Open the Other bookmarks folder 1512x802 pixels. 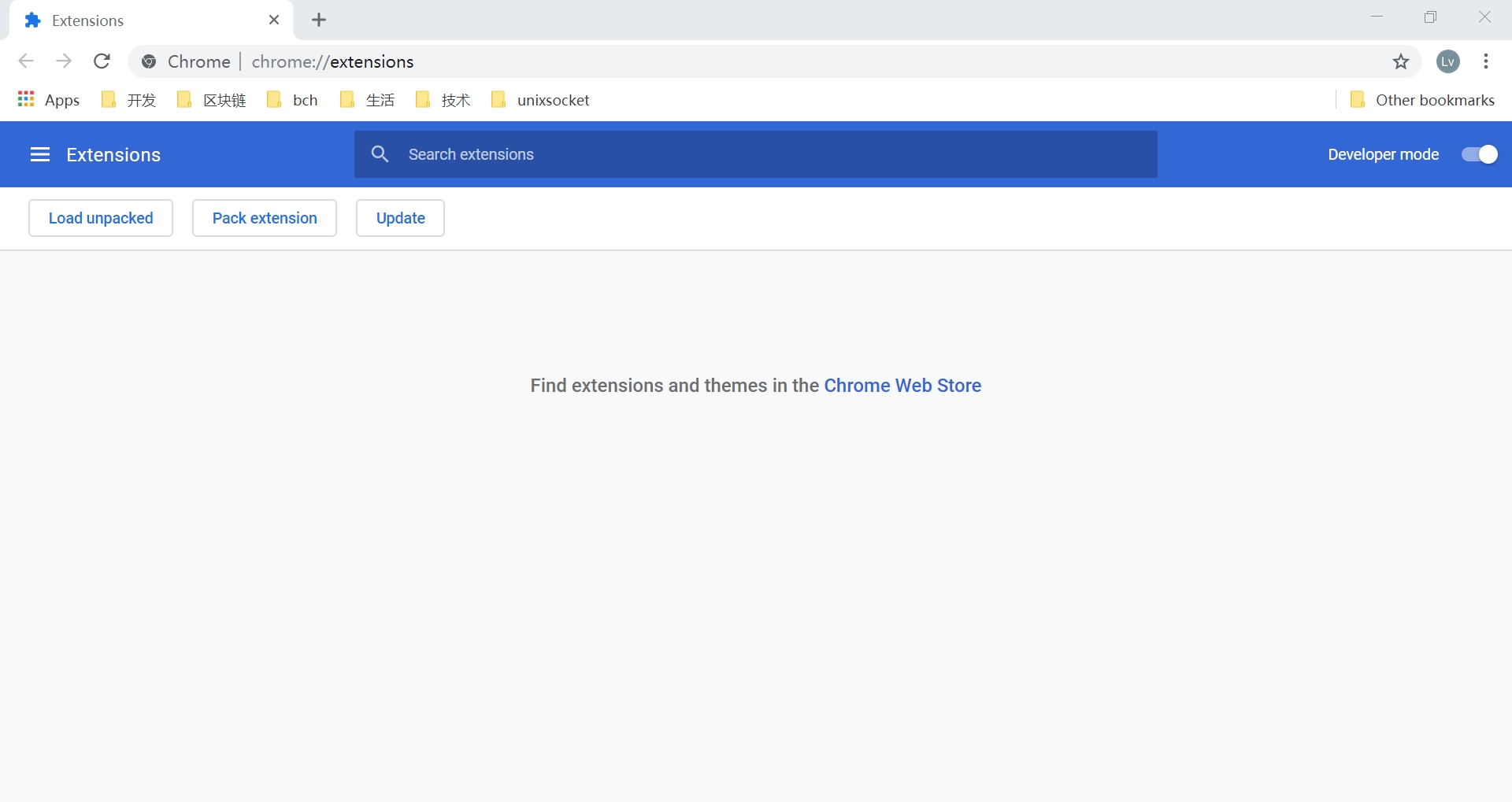pos(1422,100)
